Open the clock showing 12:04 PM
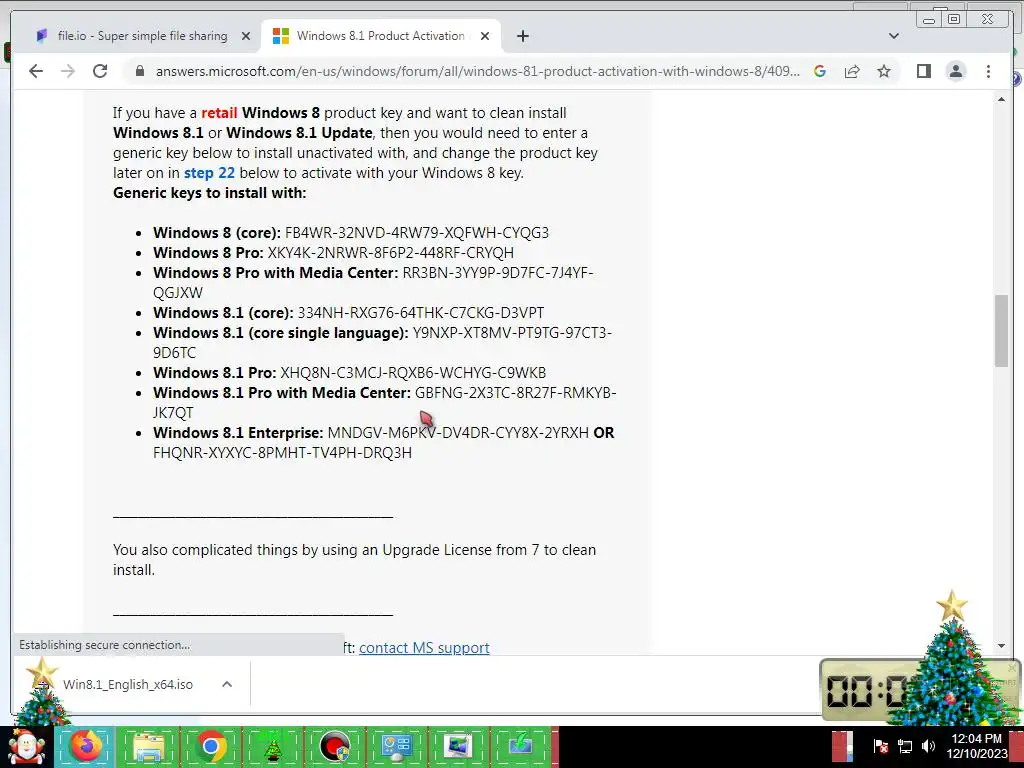Viewport: 1024px width, 768px height. (x=977, y=746)
